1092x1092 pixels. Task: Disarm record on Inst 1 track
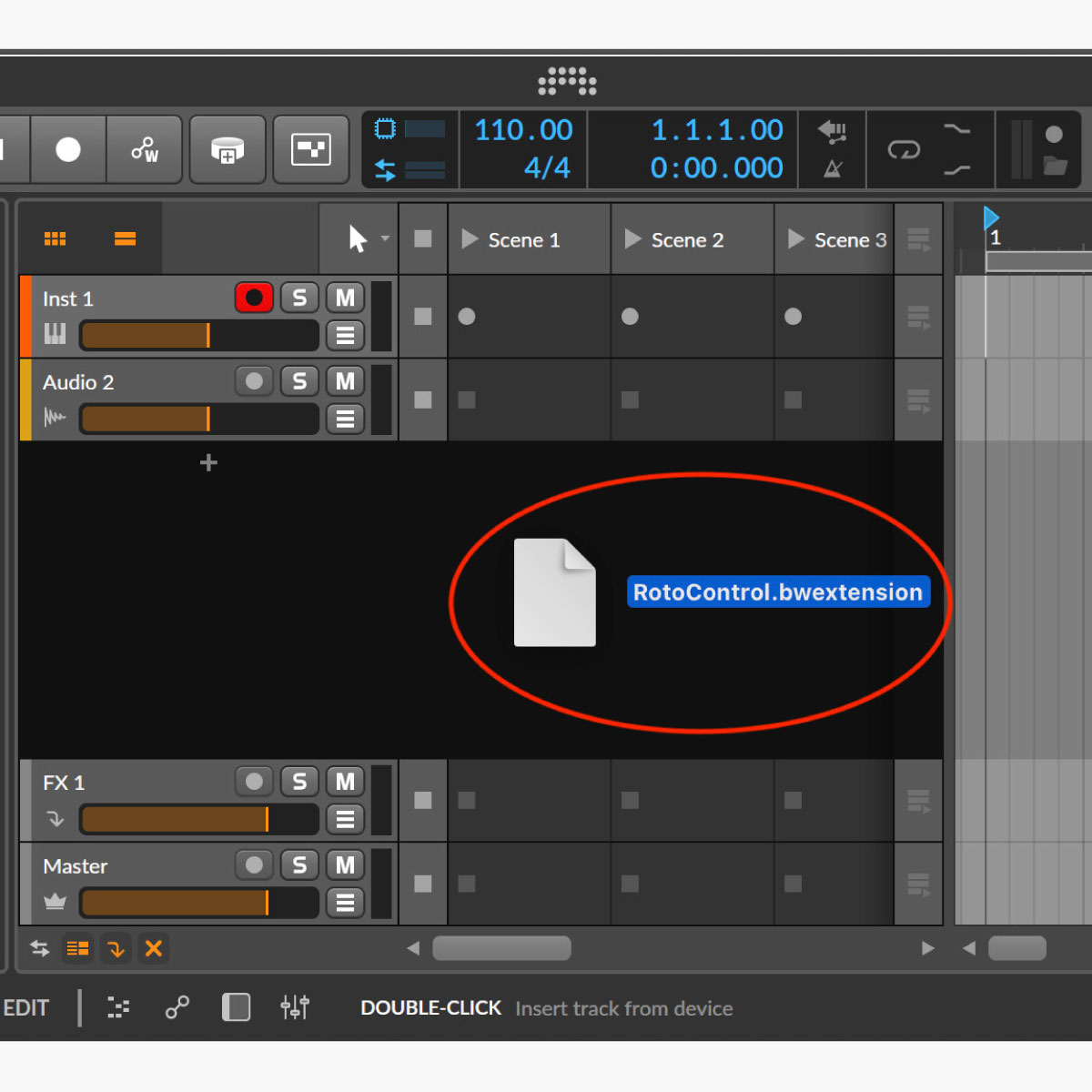254,298
